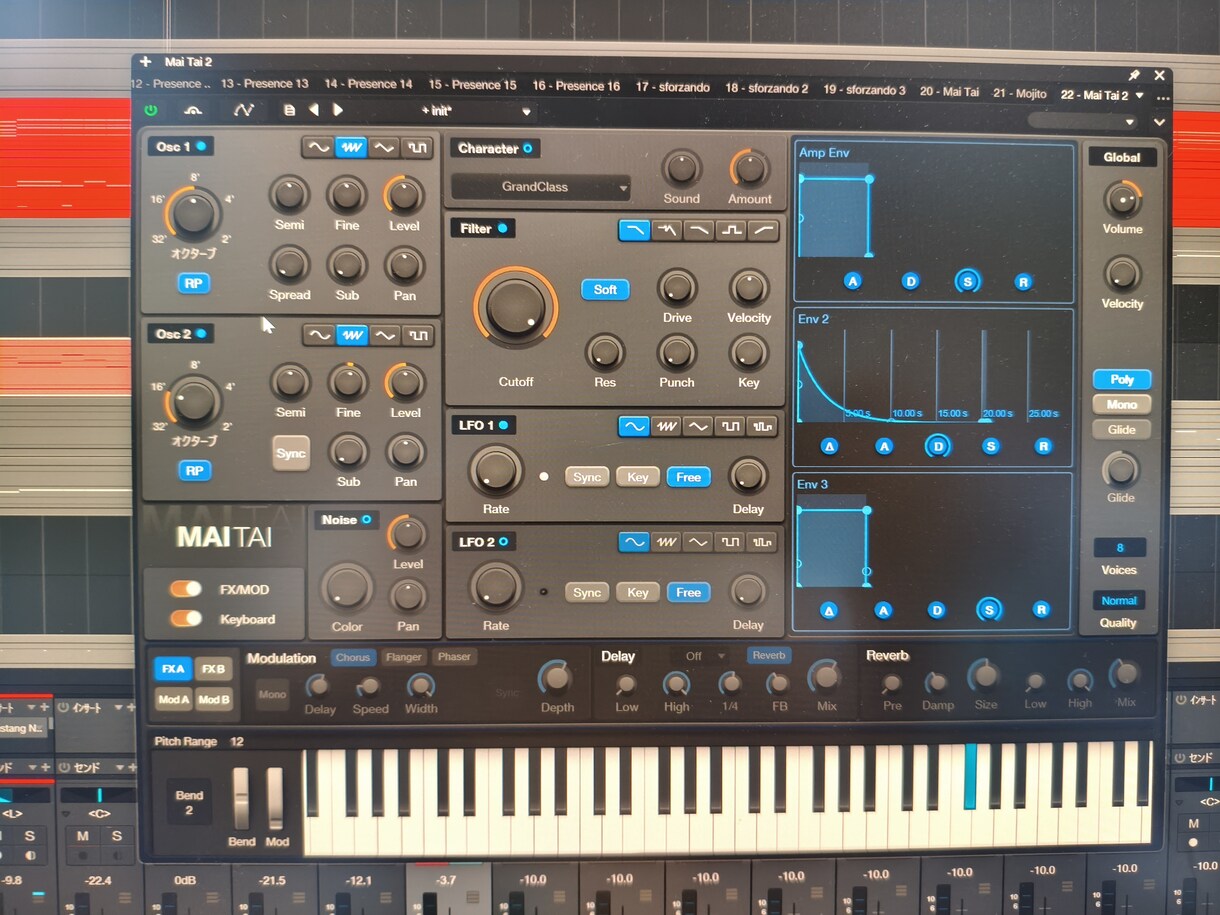
Task: Click the plugin power activate icon
Action: [x=152, y=110]
